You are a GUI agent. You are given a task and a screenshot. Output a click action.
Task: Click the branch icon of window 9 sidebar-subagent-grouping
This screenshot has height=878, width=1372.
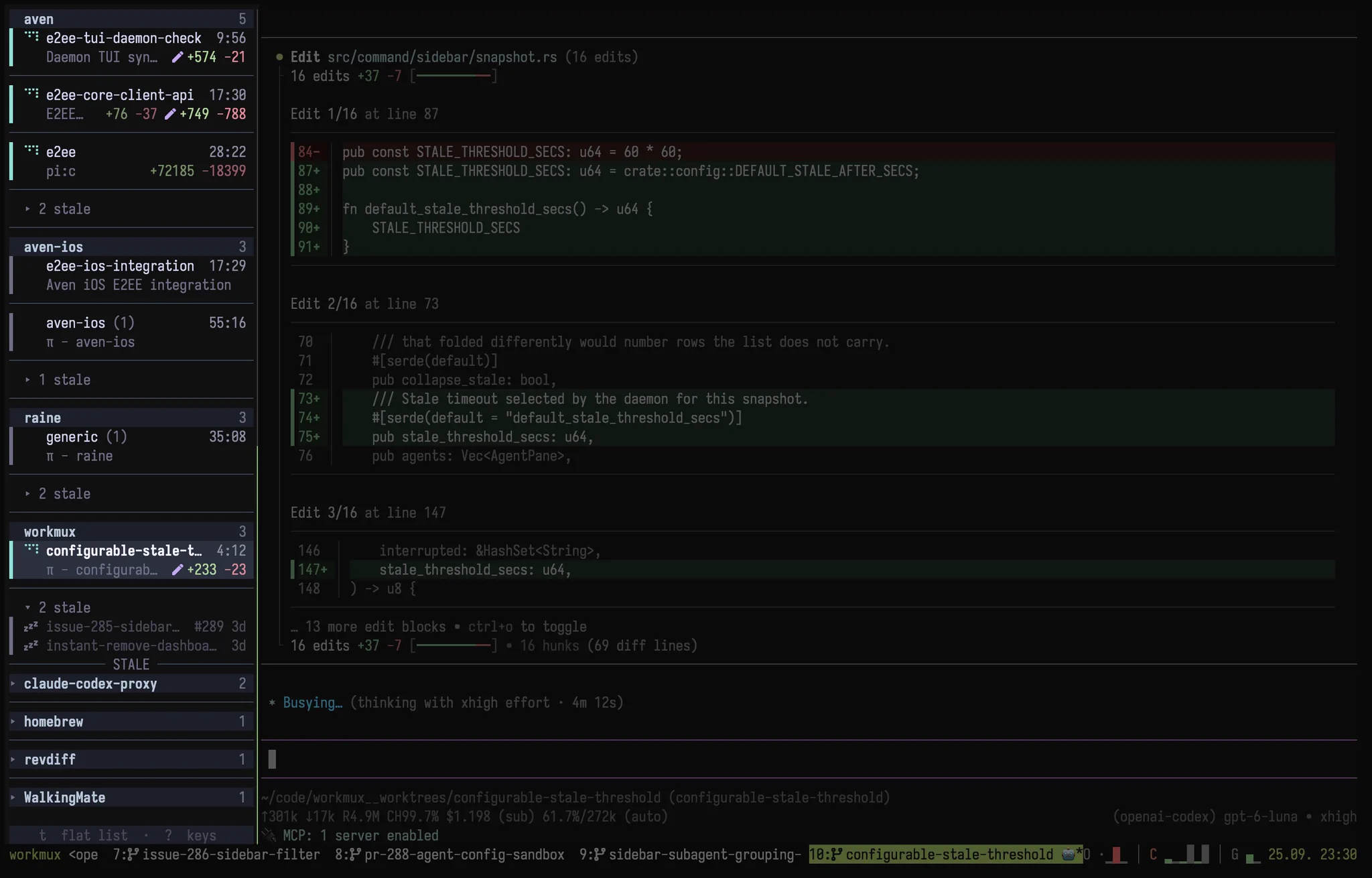point(600,855)
